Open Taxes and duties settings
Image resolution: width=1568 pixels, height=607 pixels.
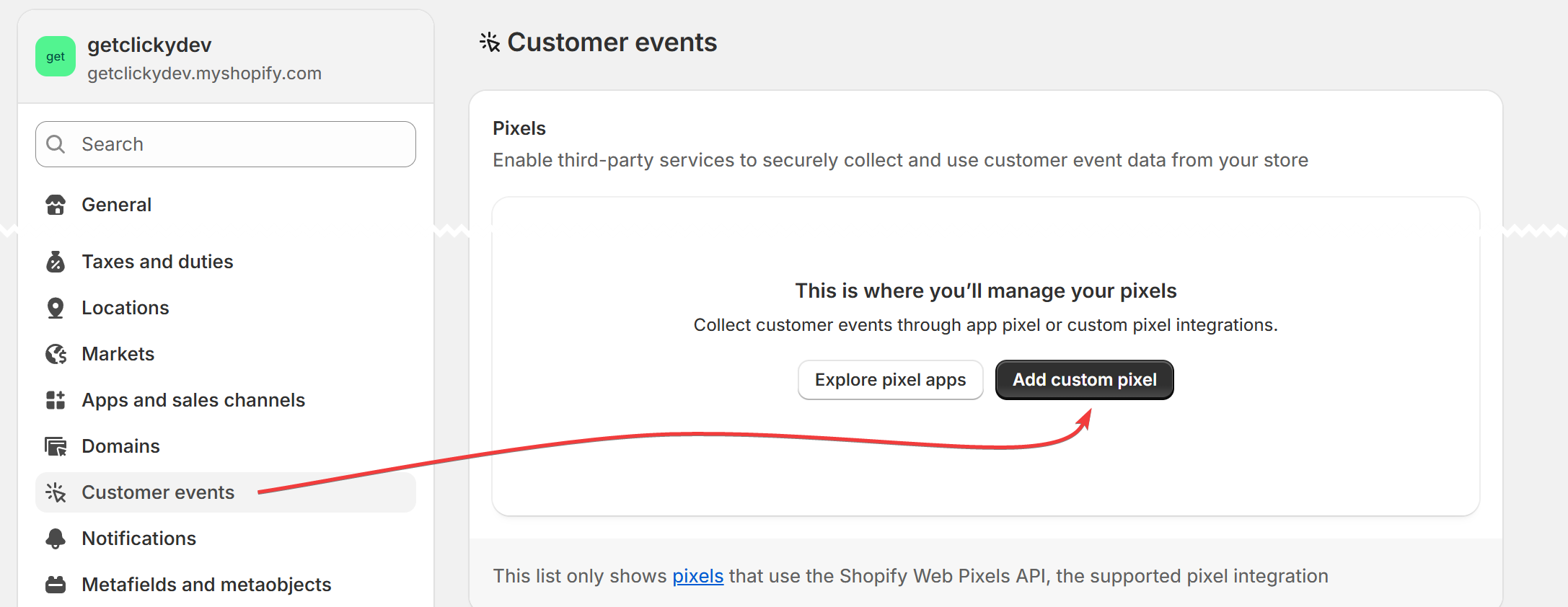(x=157, y=262)
